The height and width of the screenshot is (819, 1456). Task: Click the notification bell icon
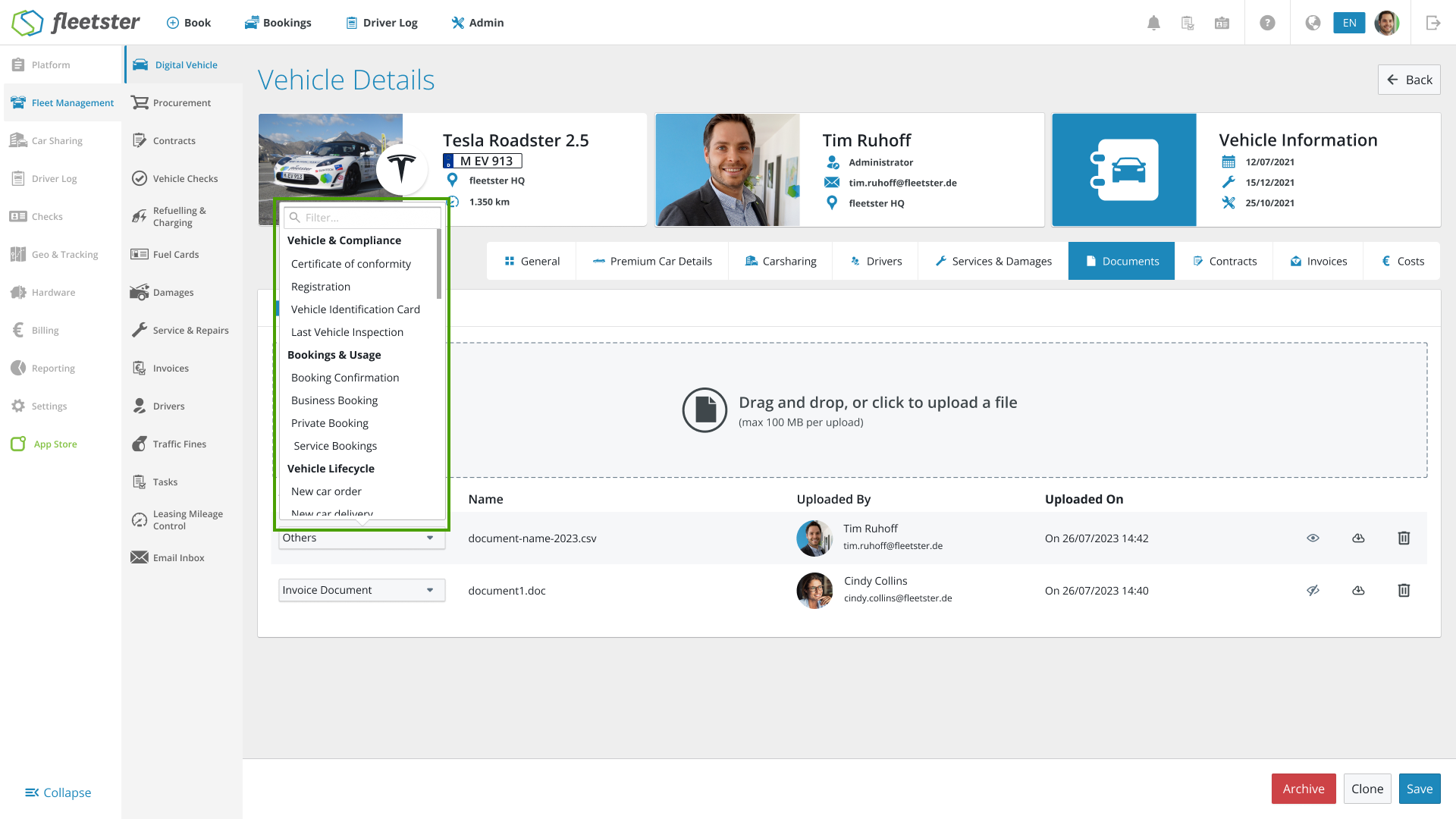click(1153, 23)
